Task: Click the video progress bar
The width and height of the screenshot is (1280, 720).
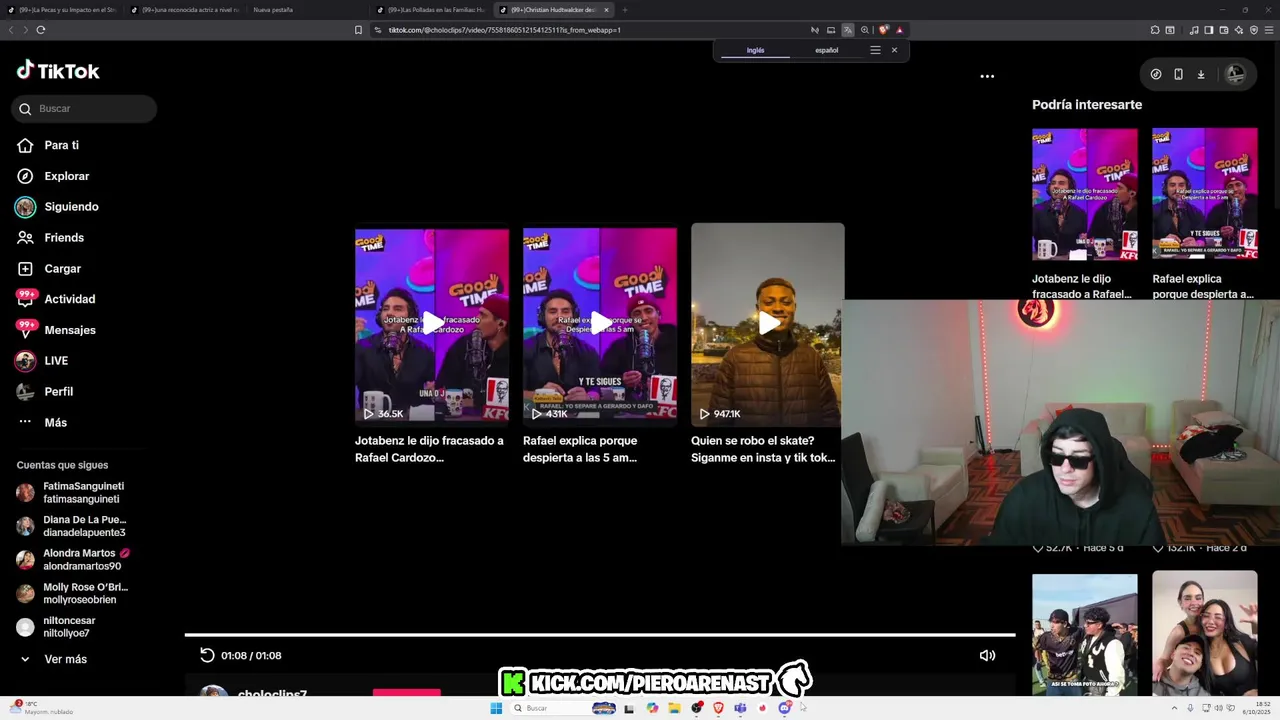Action: pyautogui.click(x=600, y=635)
